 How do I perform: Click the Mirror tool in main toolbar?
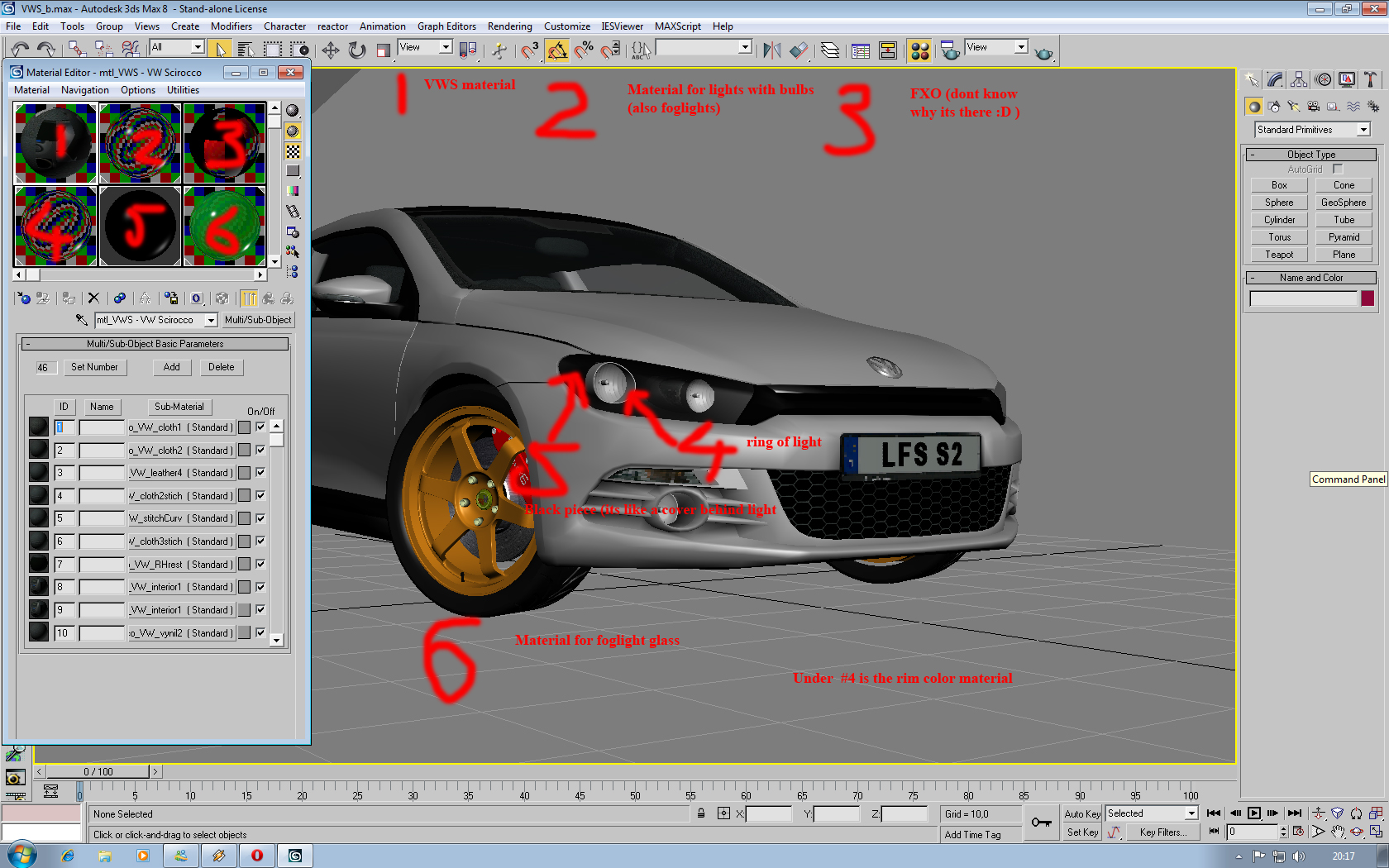771,50
